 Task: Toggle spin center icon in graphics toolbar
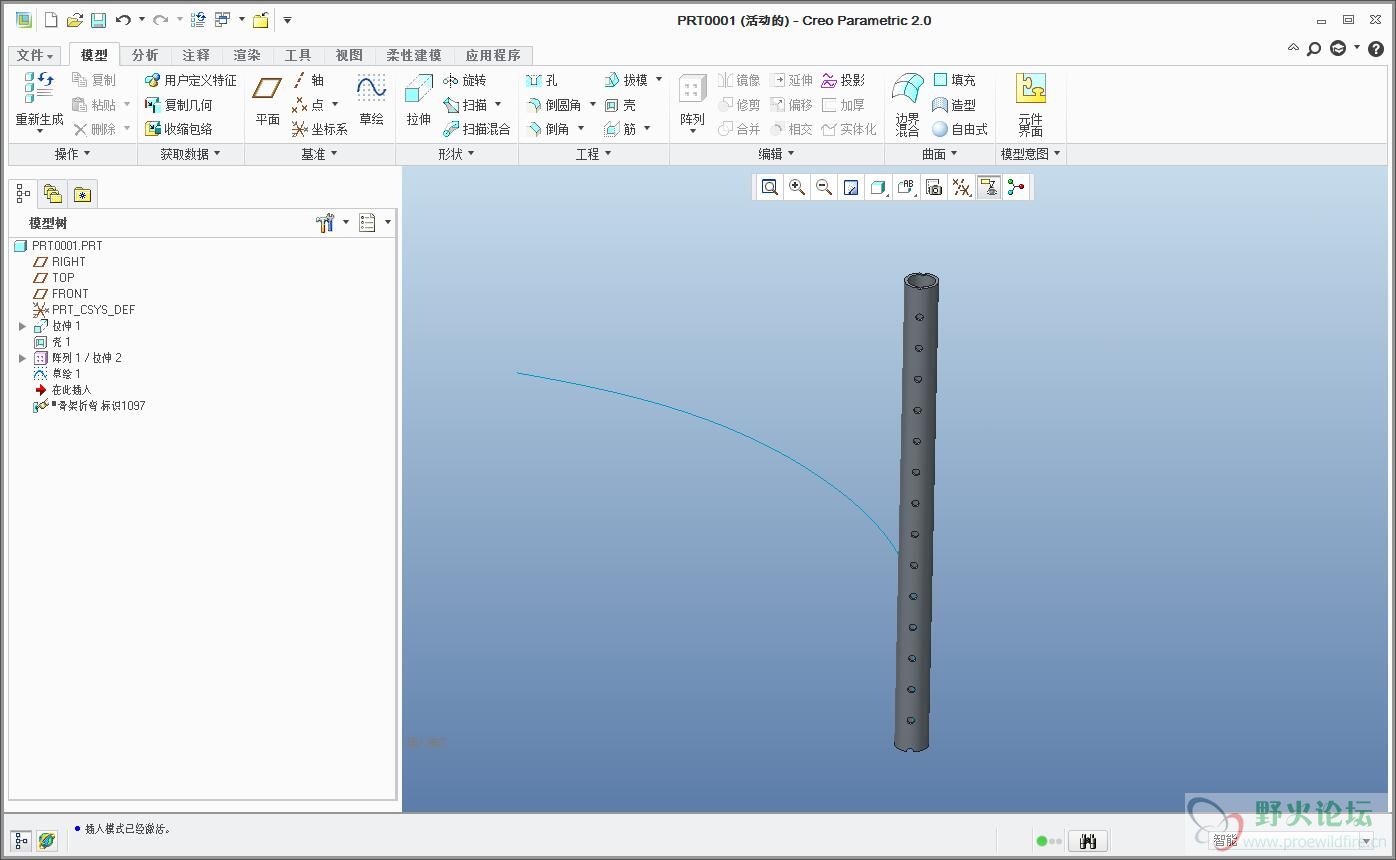(1016, 187)
